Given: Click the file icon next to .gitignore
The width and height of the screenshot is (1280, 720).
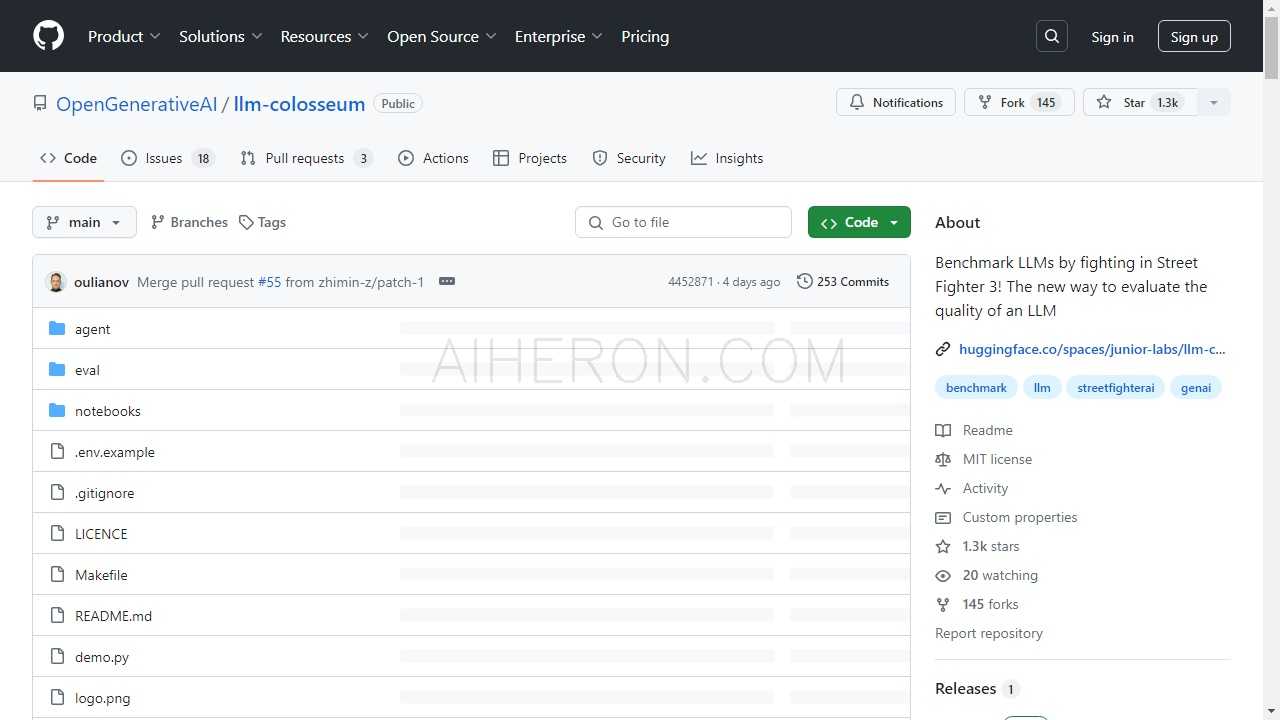Looking at the screenshot, I should pos(57,493).
